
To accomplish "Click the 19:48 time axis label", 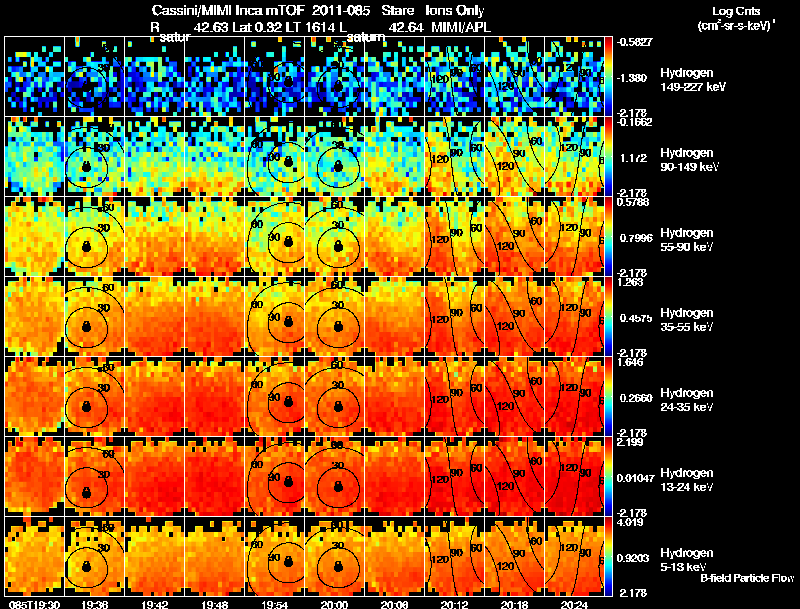I will click(x=215, y=604).
